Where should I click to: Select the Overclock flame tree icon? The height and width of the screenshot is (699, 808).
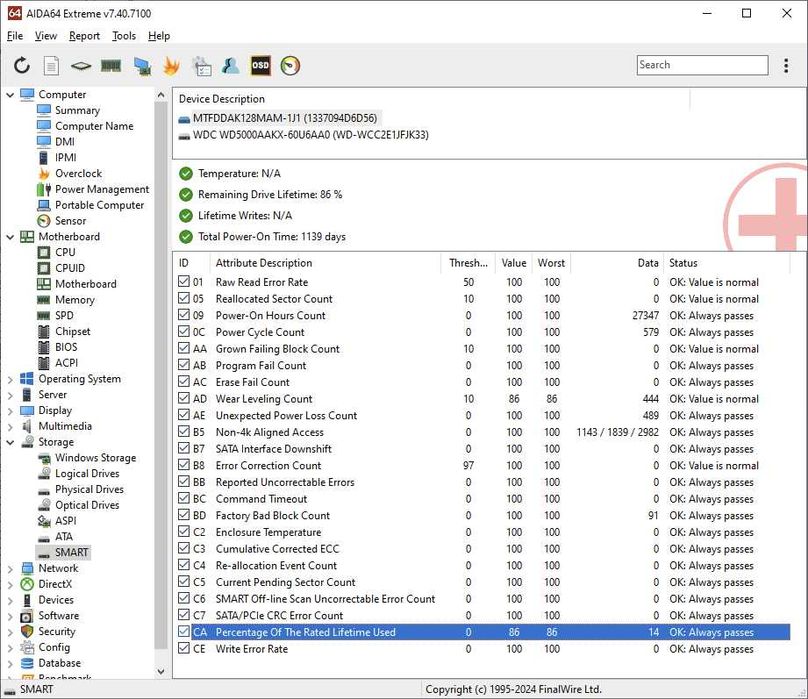[44, 173]
